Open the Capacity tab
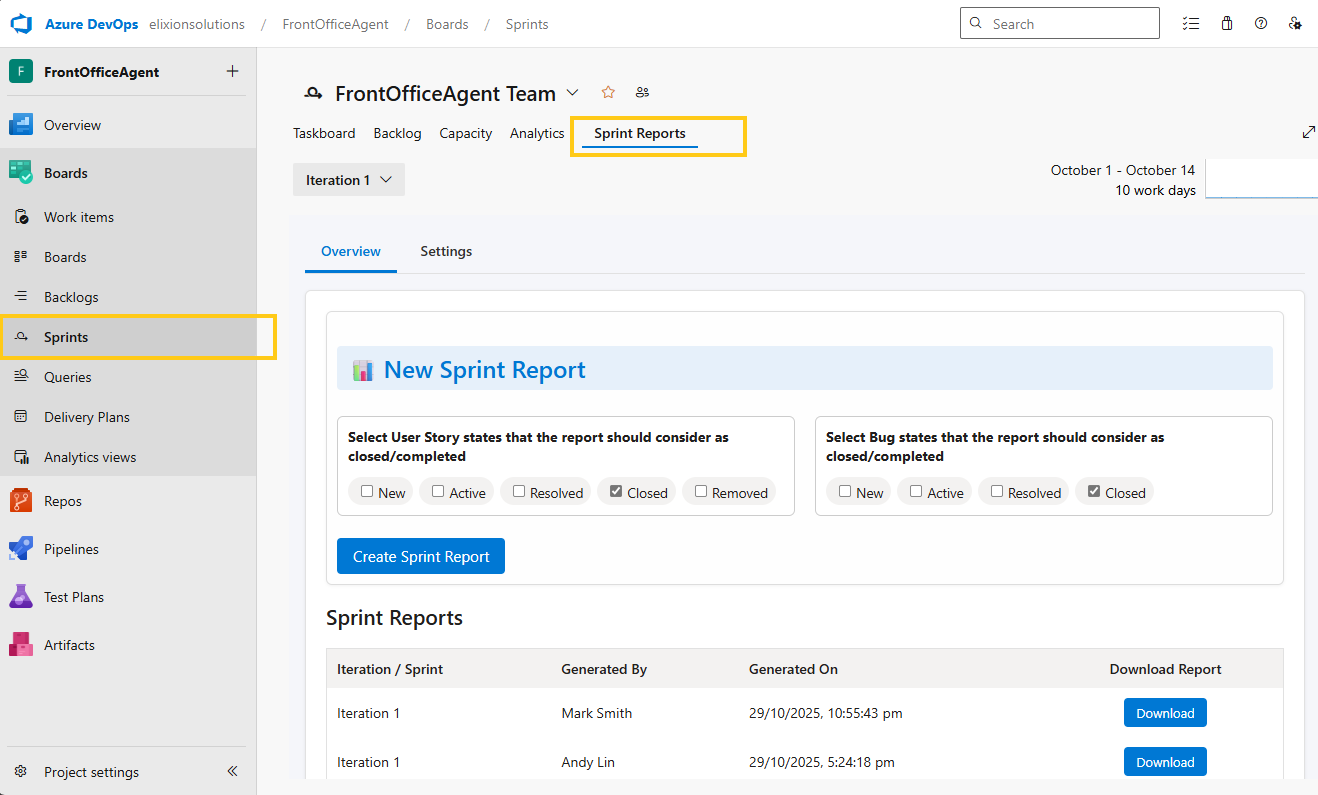 click(465, 133)
